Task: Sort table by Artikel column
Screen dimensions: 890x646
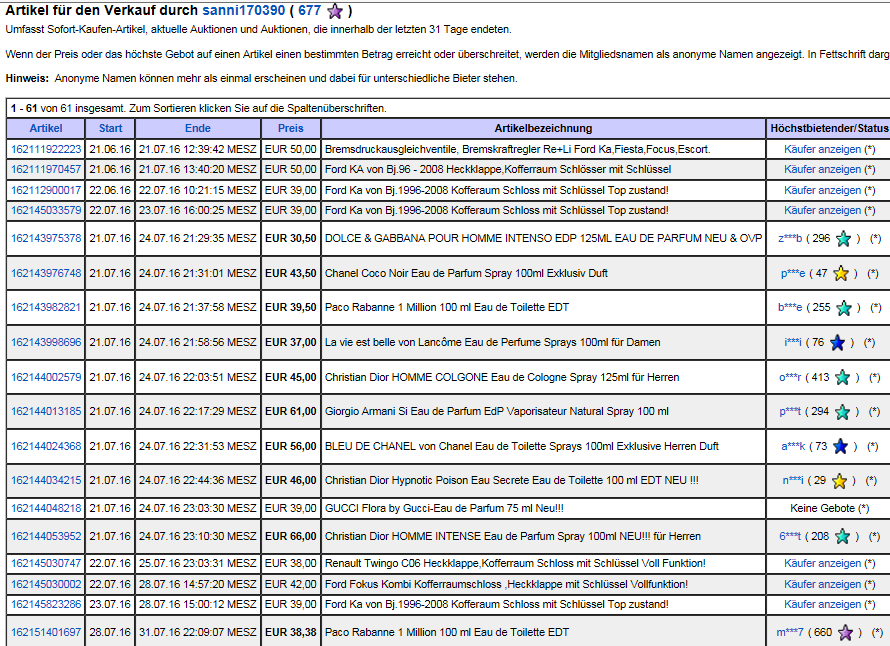Action: coord(46,128)
